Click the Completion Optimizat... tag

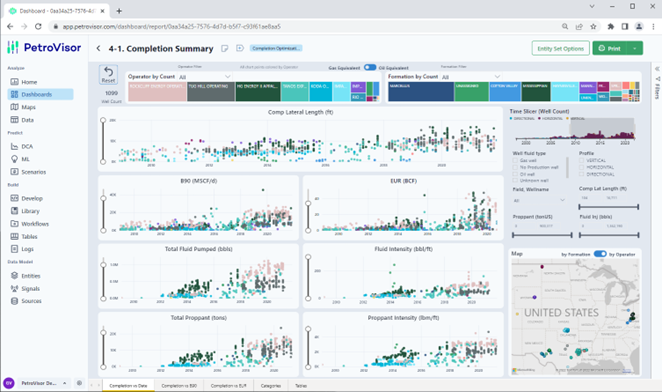[x=276, y=48]
